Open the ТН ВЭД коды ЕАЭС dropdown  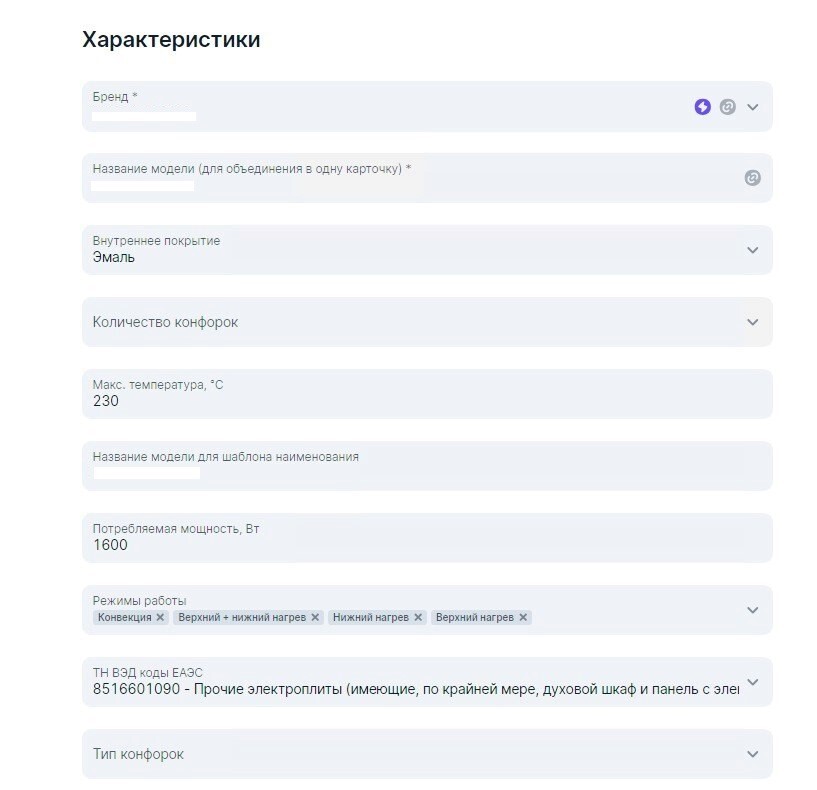pos(427,682)
